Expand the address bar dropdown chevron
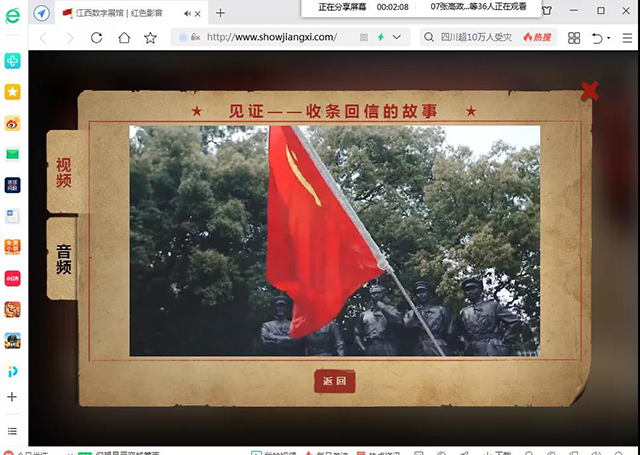 tap(398, 37)
